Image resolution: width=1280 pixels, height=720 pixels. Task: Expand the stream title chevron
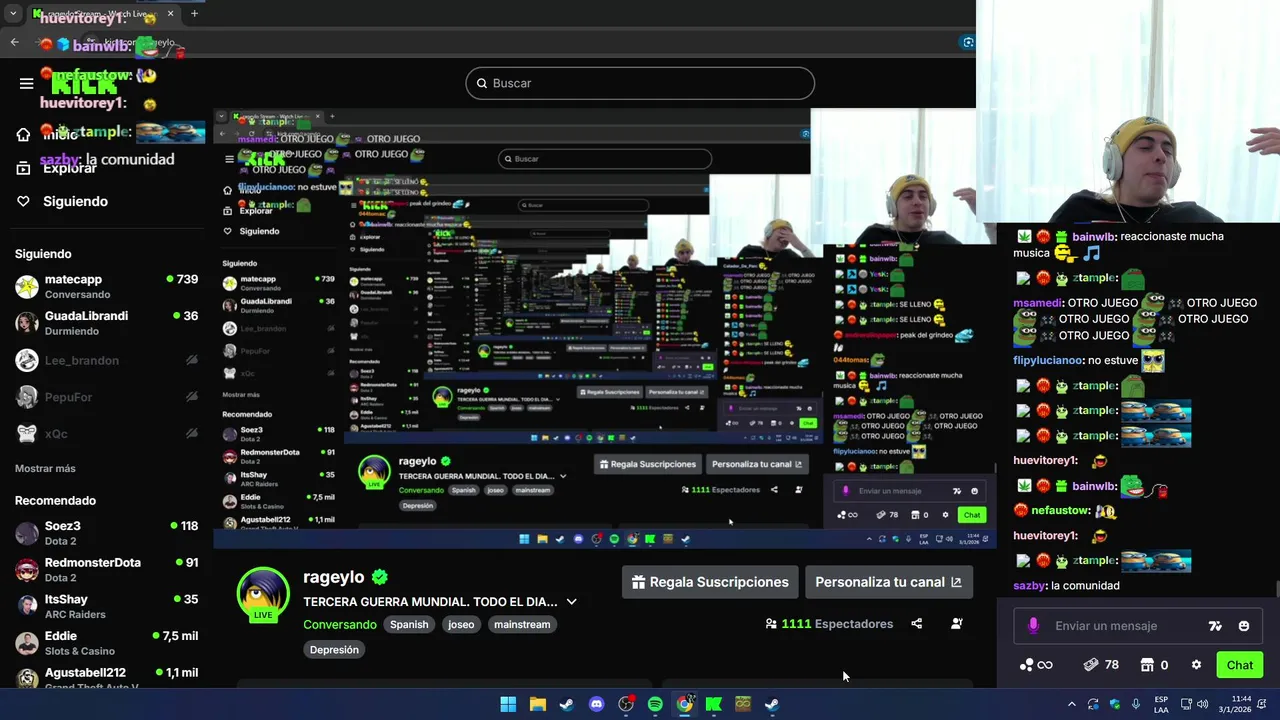click(x=571, y=602)
